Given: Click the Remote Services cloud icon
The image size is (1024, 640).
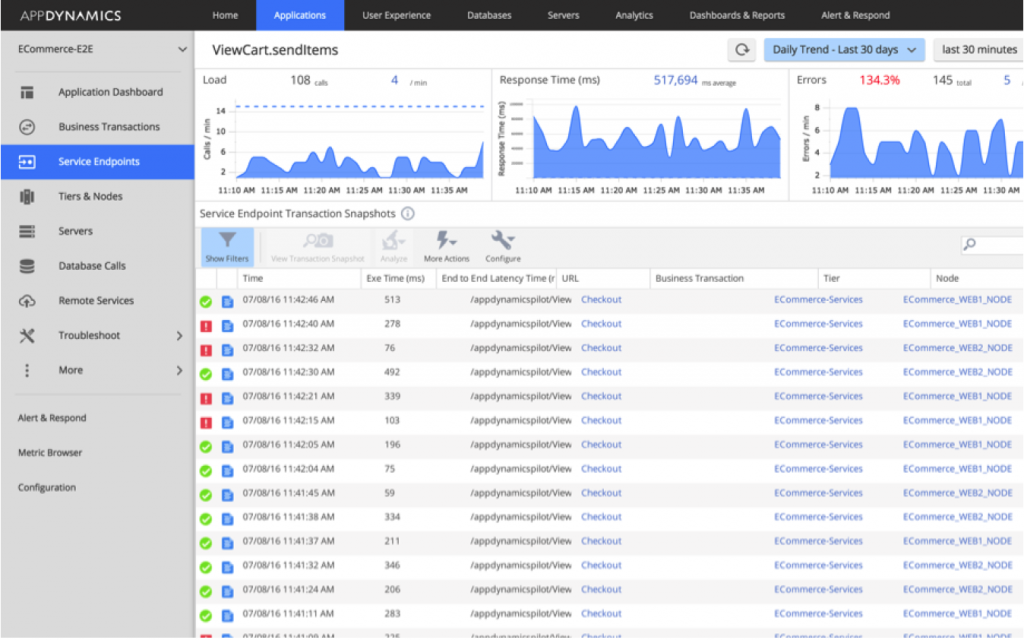Looking at the screenshot, I should tap(27, 301).
